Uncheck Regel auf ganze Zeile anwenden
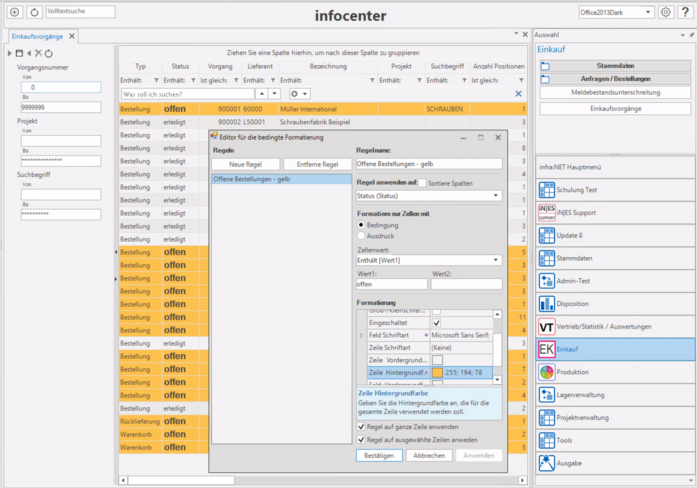The height and width of the screenshot is (488, 697). coord(362,426)
